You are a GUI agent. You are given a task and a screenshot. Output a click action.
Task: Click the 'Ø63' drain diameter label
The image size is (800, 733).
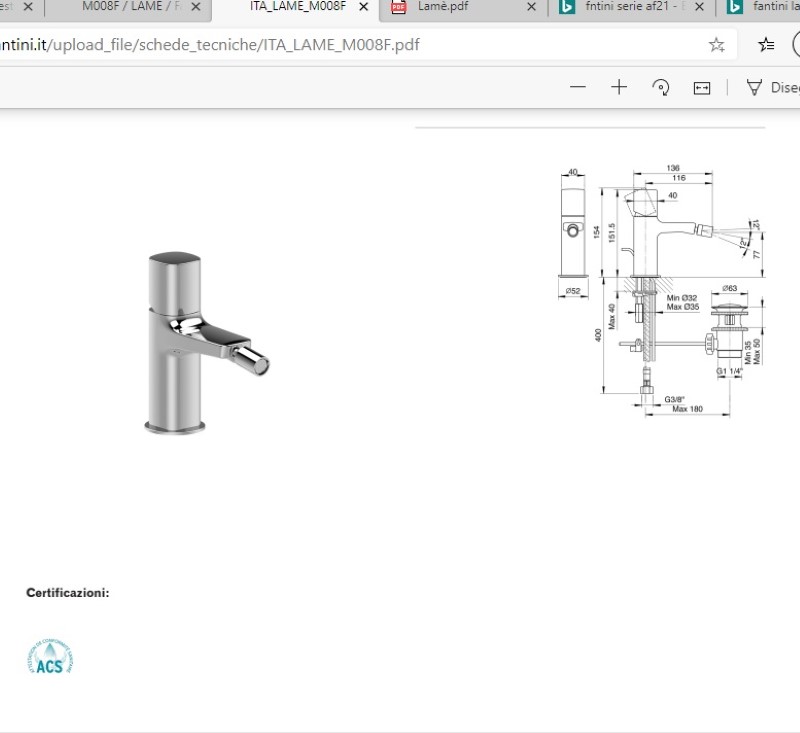point(730,288)
